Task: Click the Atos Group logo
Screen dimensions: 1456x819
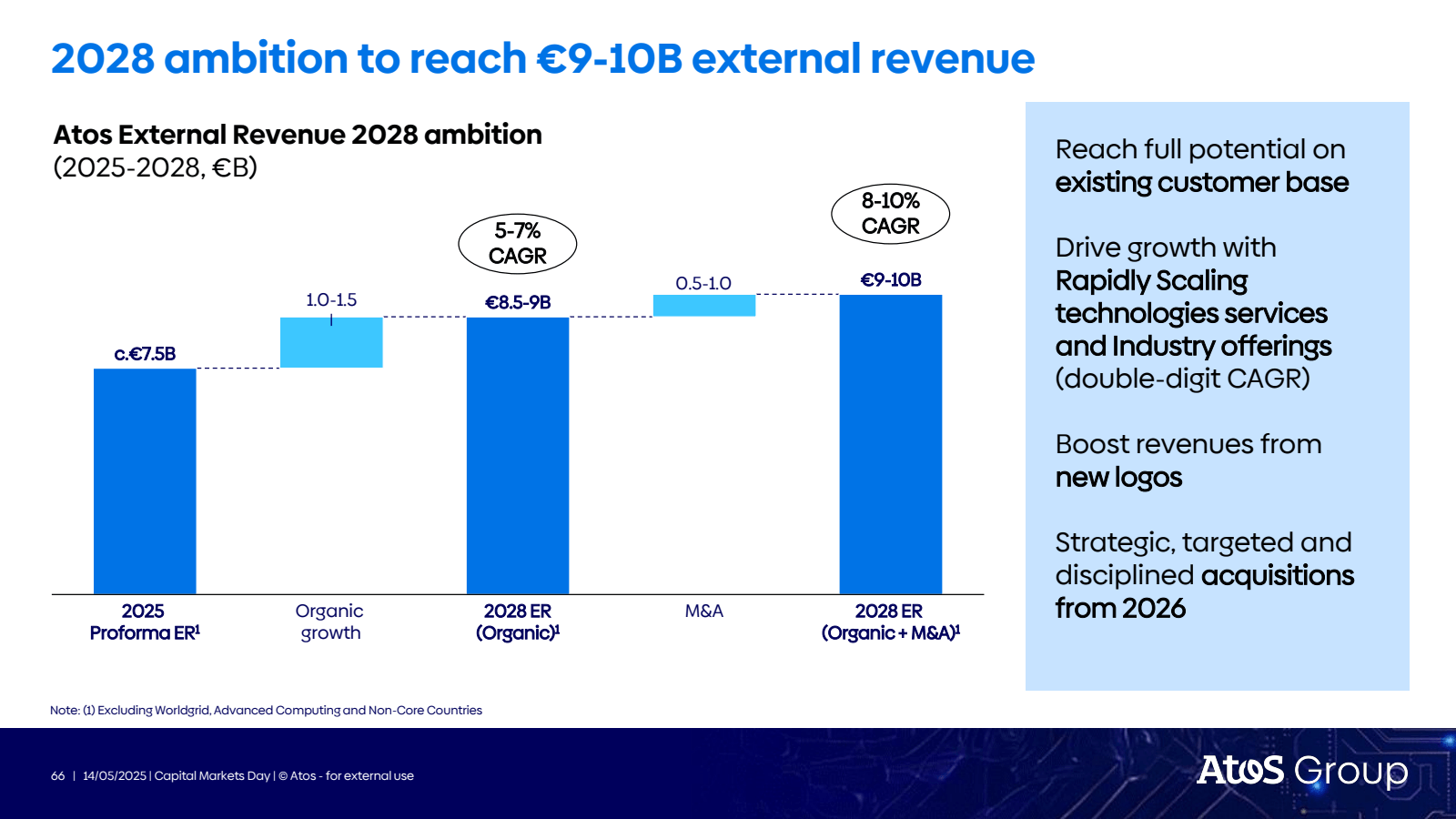Action: [x=1302, y=772]
